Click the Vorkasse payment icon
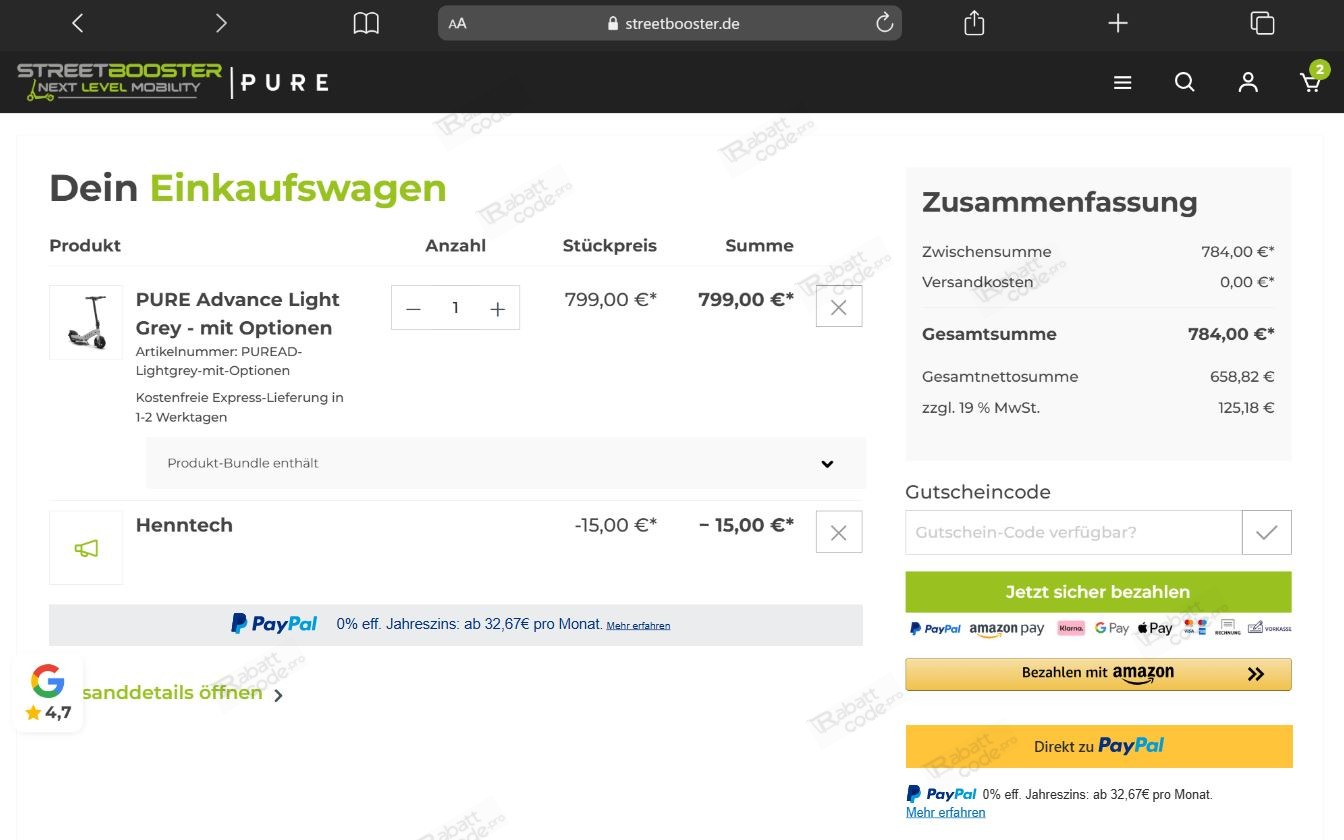The image size is (1344, 840). point(1269,627)
